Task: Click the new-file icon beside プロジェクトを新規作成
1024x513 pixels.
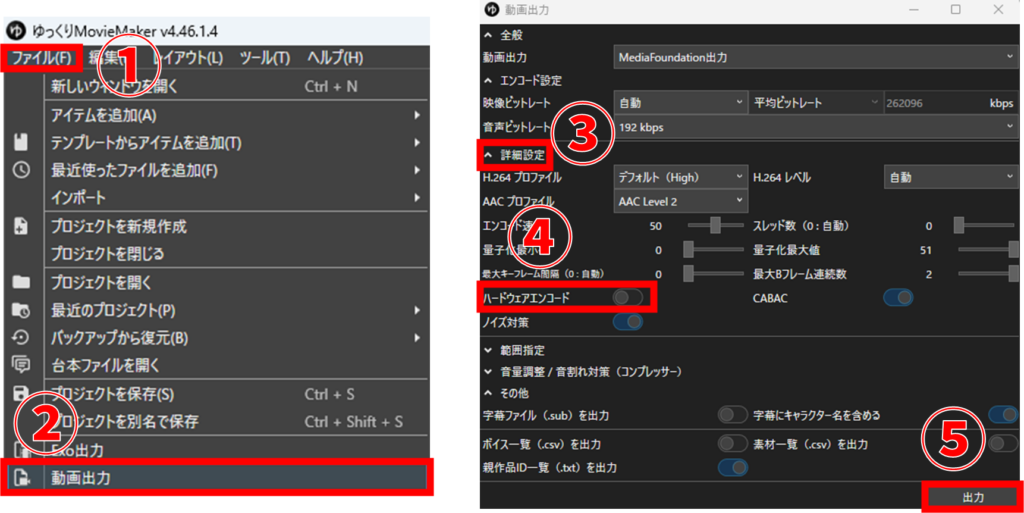Action: click(x=21, y=226)
